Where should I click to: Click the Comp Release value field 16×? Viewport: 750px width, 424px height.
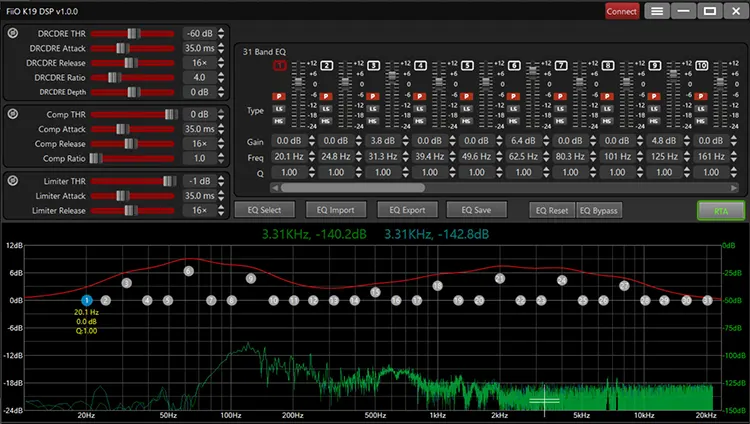point(199,144)
